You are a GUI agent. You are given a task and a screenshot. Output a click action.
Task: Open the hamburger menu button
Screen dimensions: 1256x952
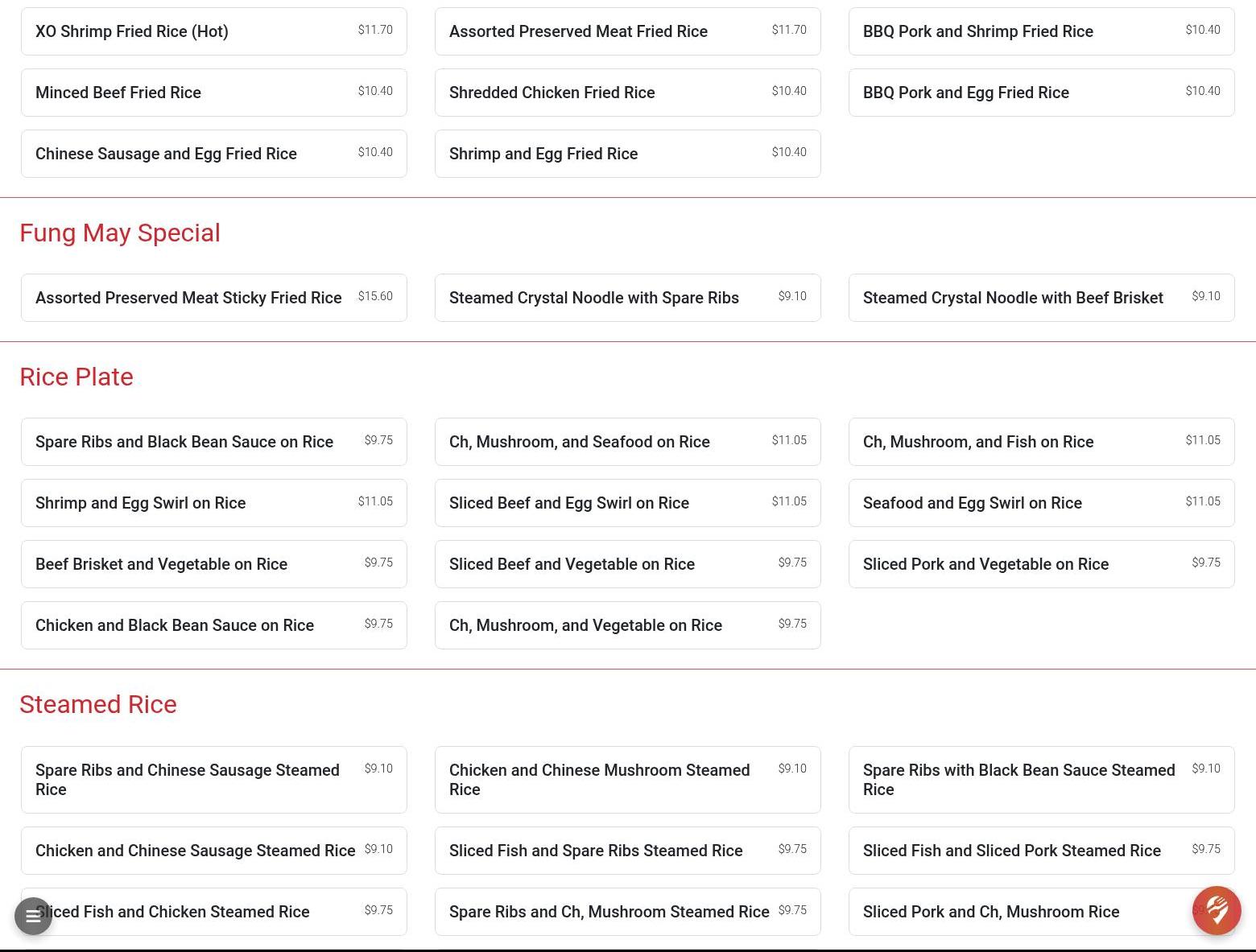(x=33, y=916)
